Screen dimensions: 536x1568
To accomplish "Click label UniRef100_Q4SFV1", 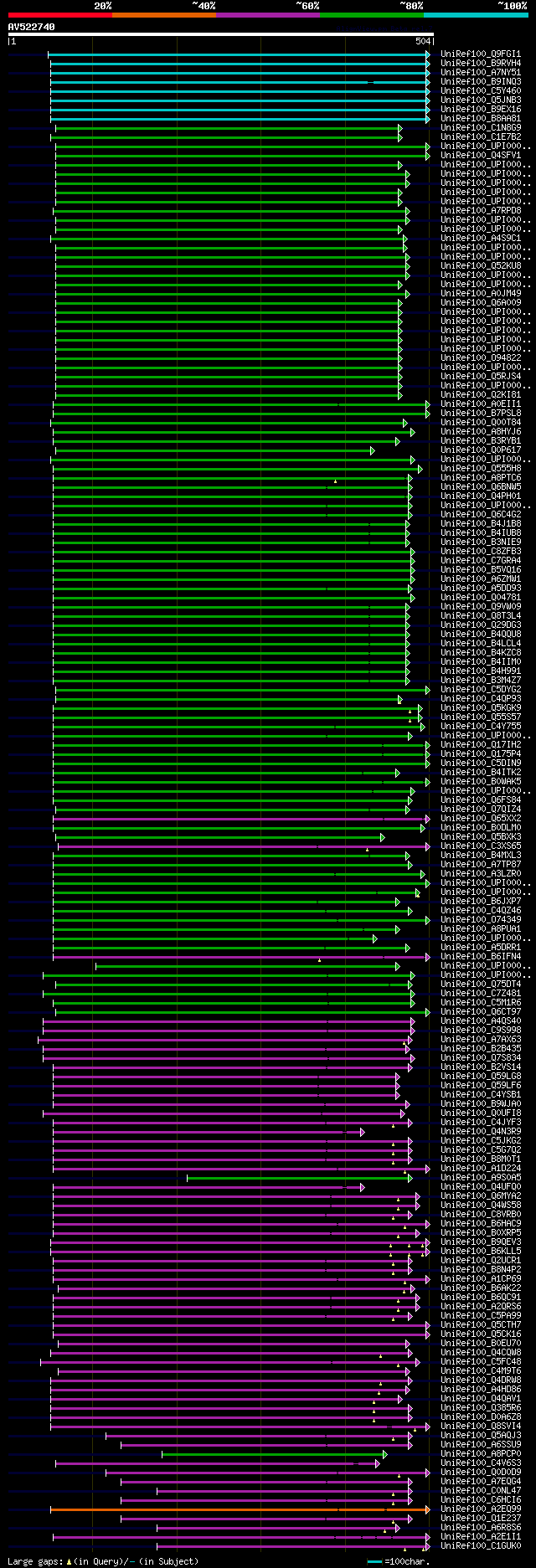I will [481, 156].
